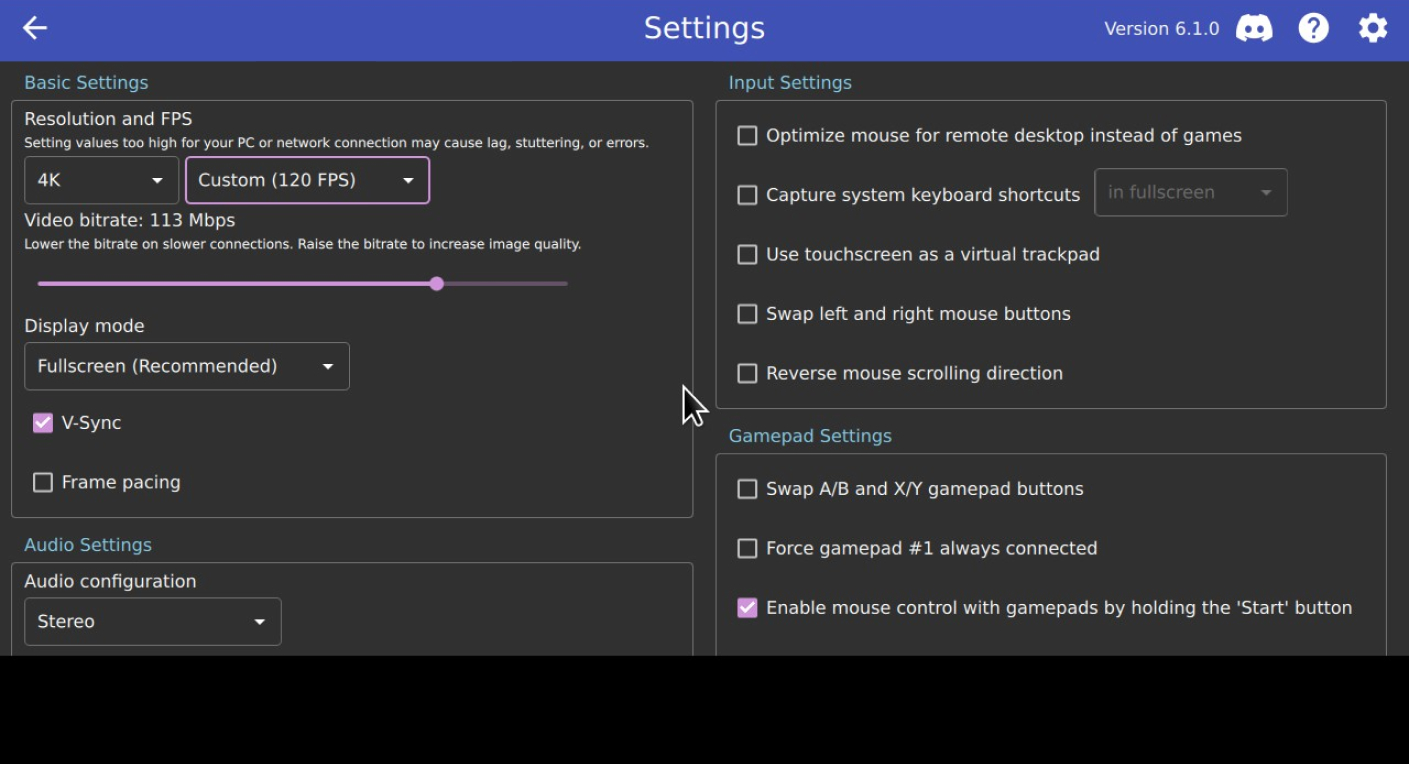Screen dimensions: 1409x764
Task: Enable reverse mouse scrolling direction
Action: (746, 373)
